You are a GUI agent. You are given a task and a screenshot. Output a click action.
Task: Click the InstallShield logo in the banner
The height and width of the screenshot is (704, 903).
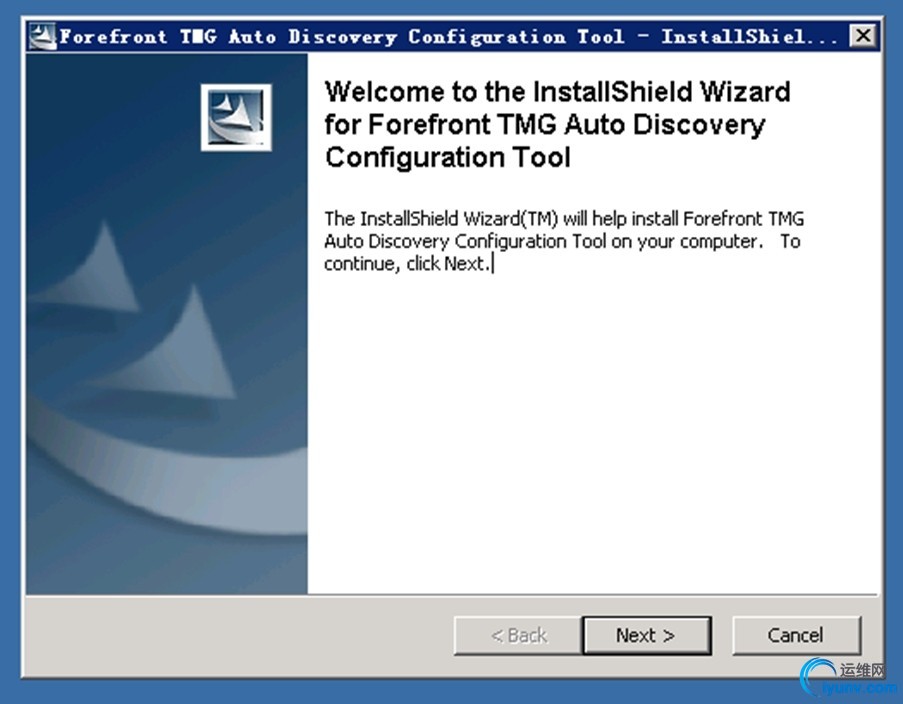tap(236, 118)
